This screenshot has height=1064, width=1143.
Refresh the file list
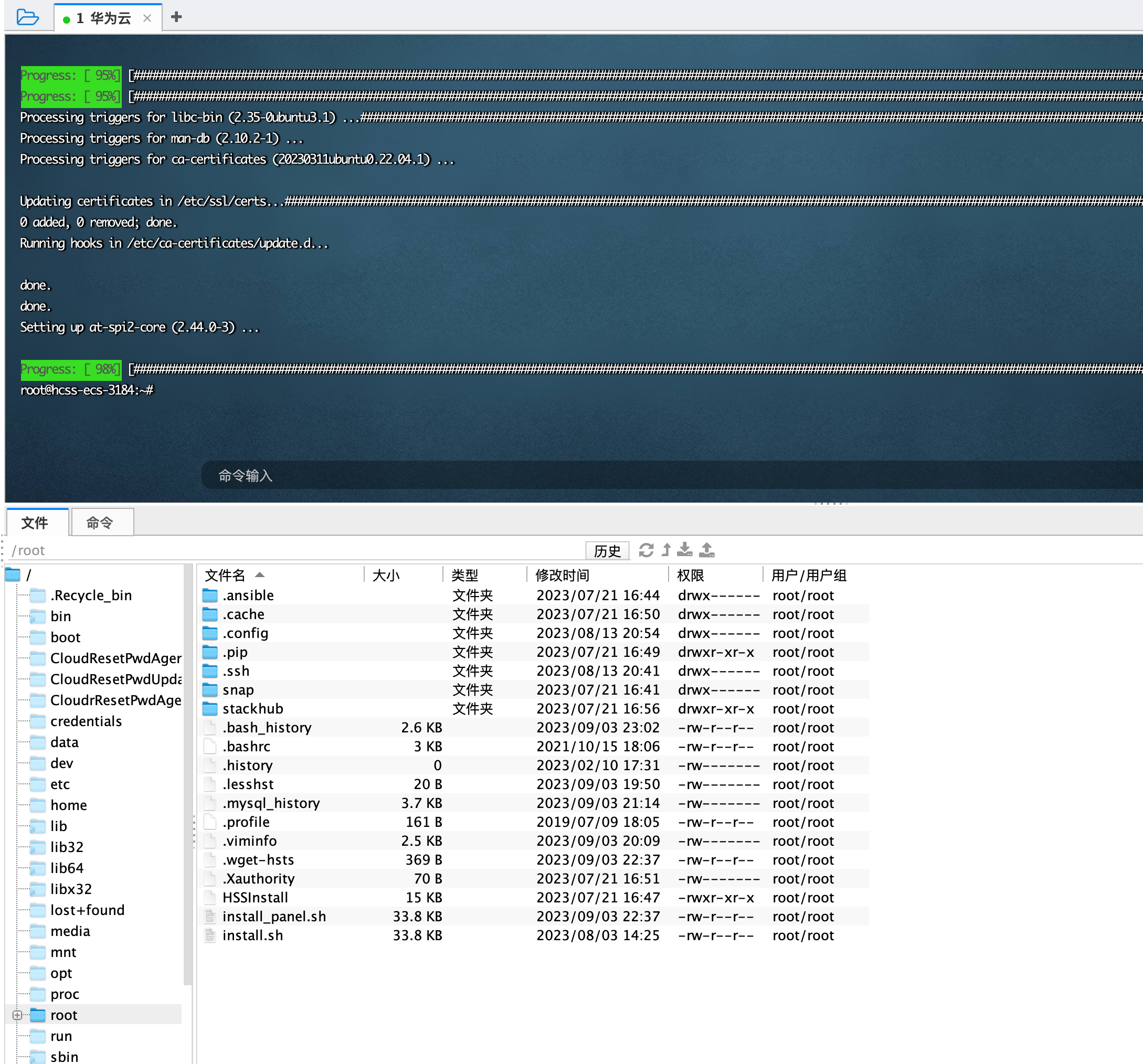(645, 550)
